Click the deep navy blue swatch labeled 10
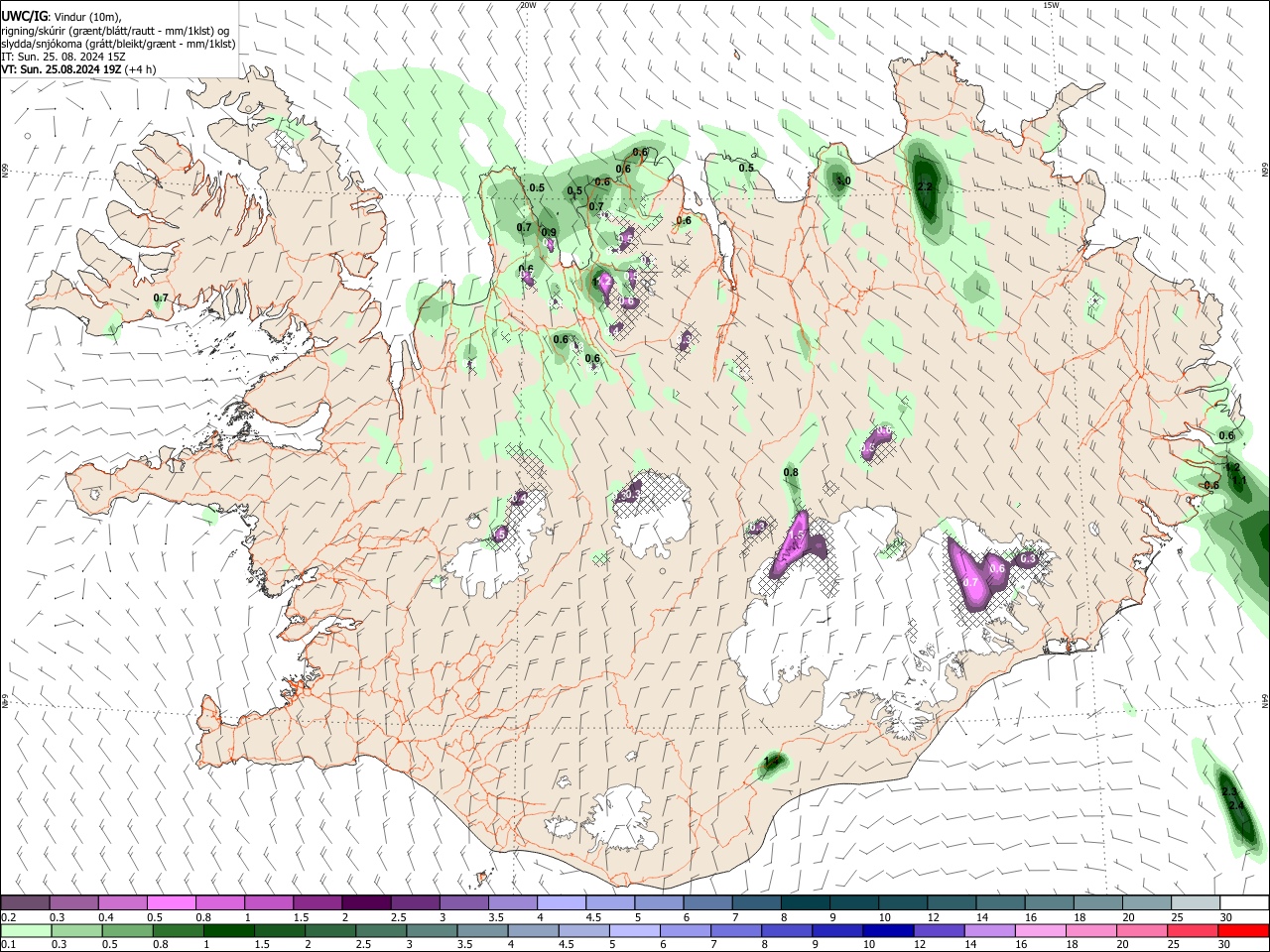This screenshot has height=952, width=1270. (887, 930)
